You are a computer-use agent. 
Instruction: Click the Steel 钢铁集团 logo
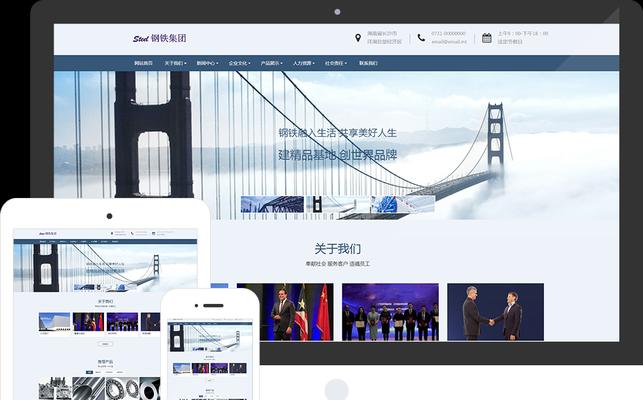tap(160, 39)
